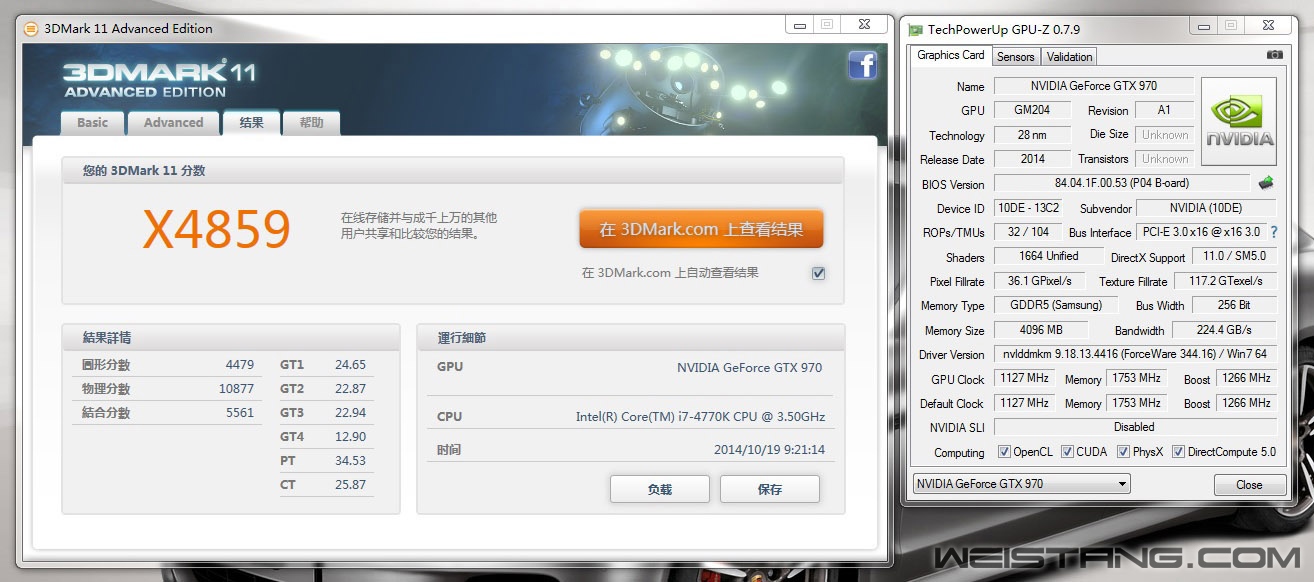Open the NVIDIA GeForce GTX 970 GPU dropdown
This screenshot has width=1314, height=582.
pyautogui.click(x=1021, y=484)
